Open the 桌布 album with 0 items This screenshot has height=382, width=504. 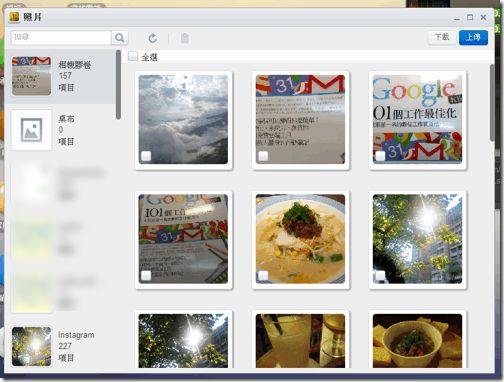60,130
